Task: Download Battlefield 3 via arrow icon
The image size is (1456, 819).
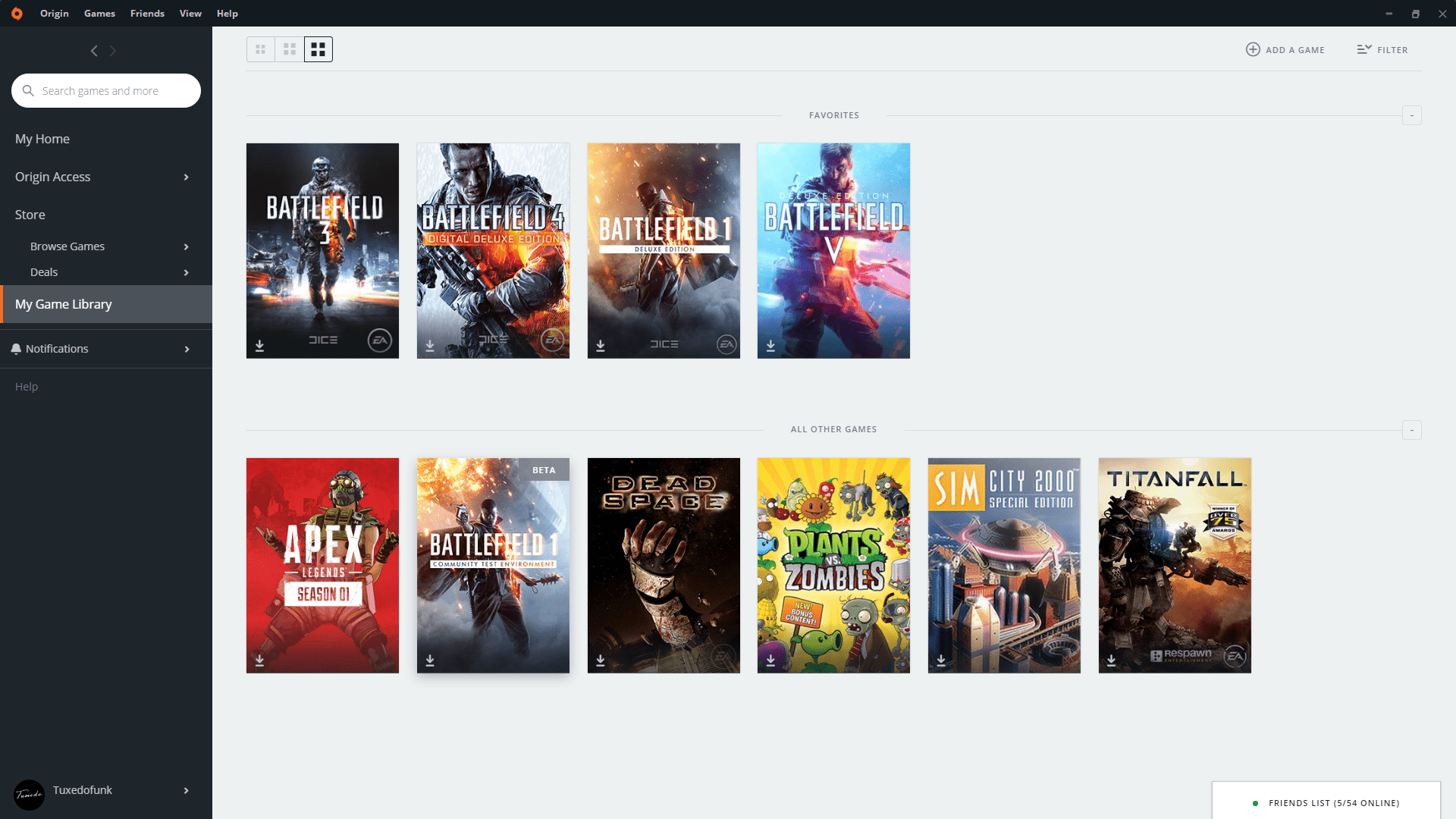Action: (259, 346)
